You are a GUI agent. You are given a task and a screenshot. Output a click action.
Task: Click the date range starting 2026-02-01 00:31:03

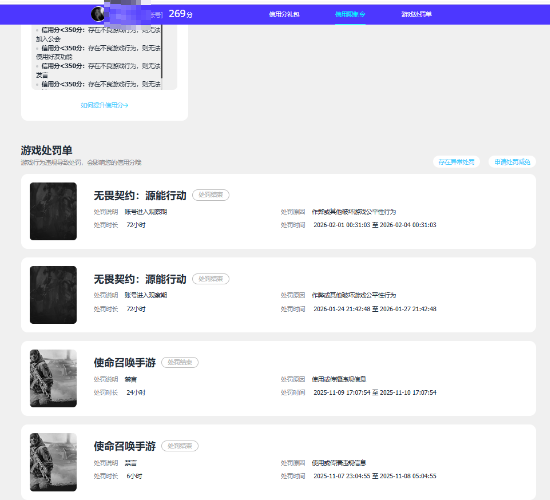(x=375, y=225)
